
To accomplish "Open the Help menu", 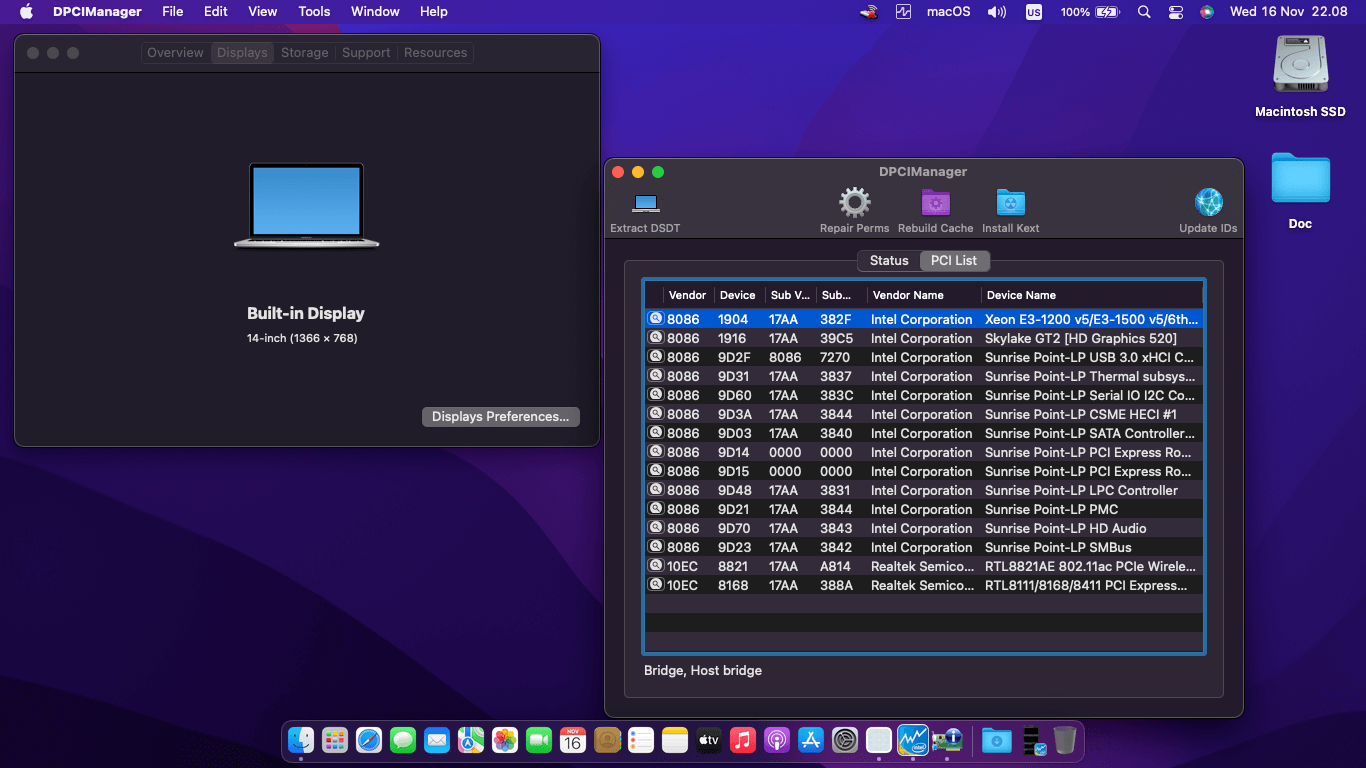I will point(434,12).
